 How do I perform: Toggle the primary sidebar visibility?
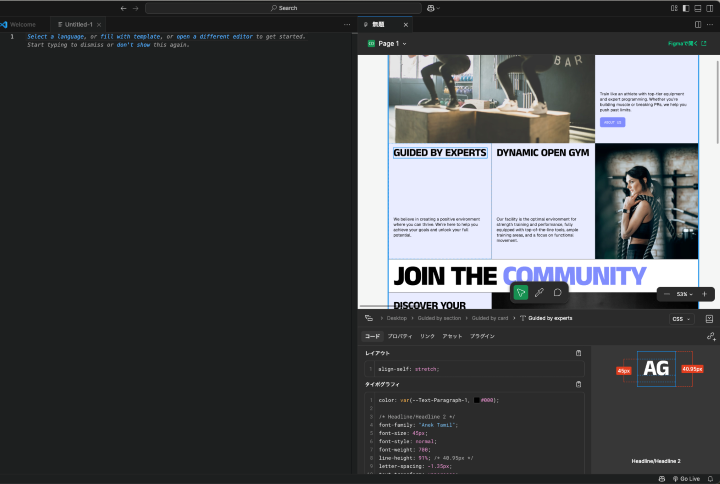(686, 8)
